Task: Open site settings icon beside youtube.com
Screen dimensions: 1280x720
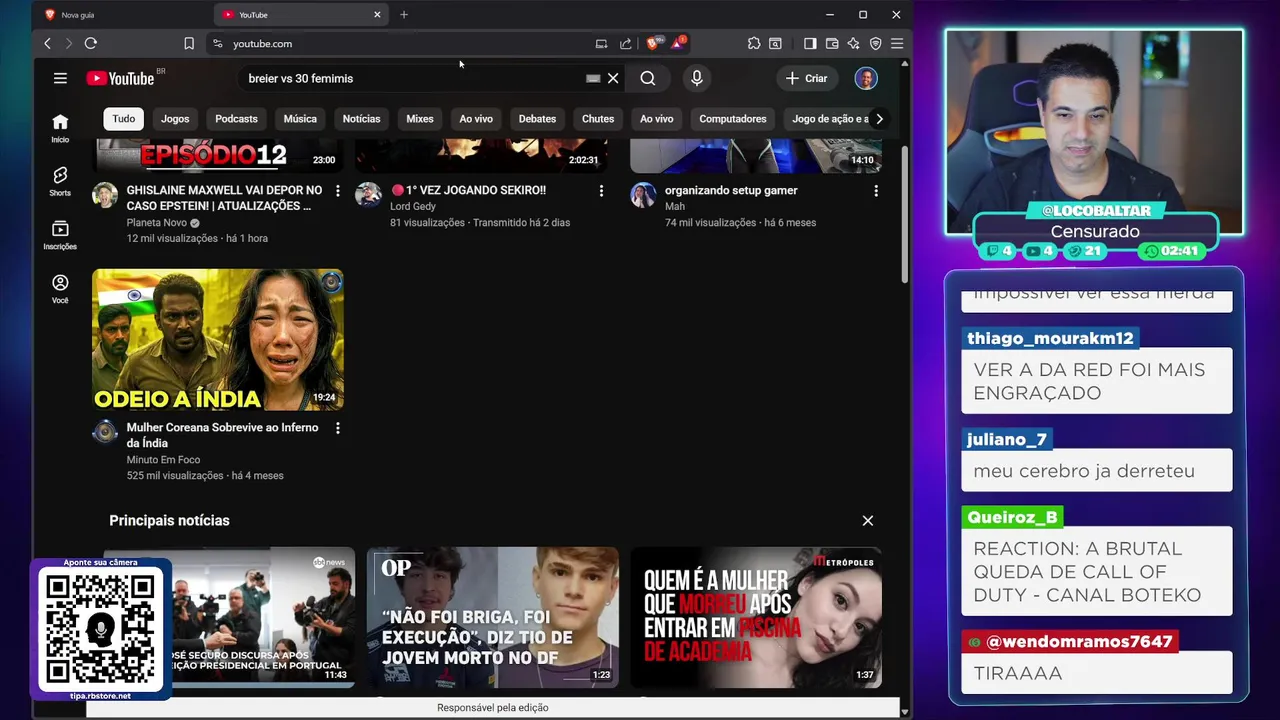Action: pos(217,43)
